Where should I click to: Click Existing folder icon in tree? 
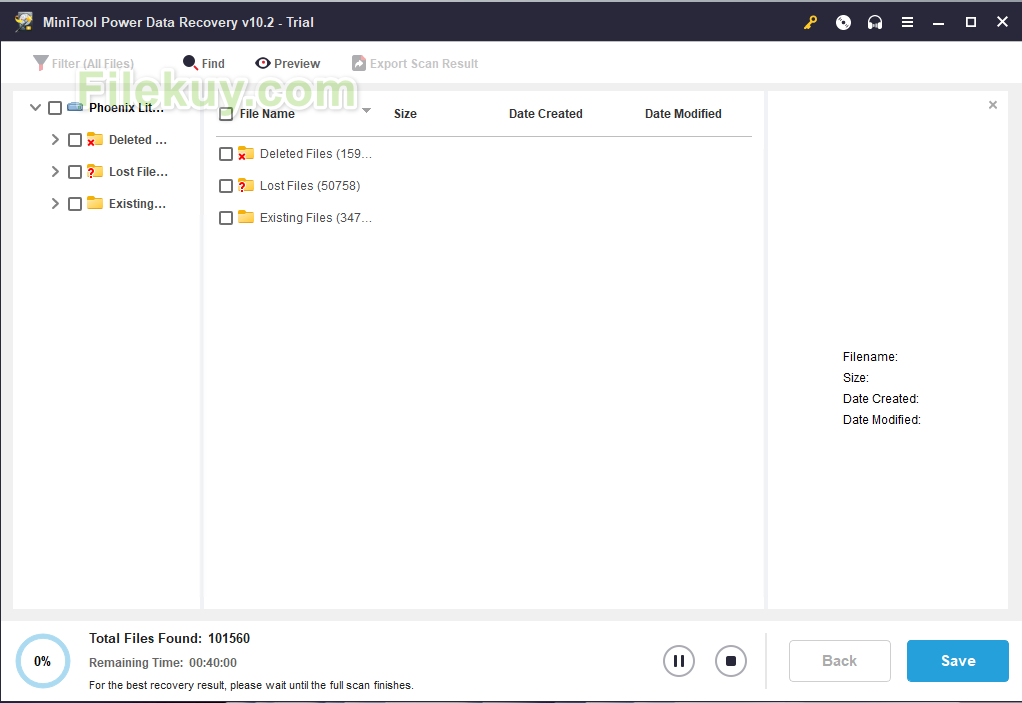(95, 203)
